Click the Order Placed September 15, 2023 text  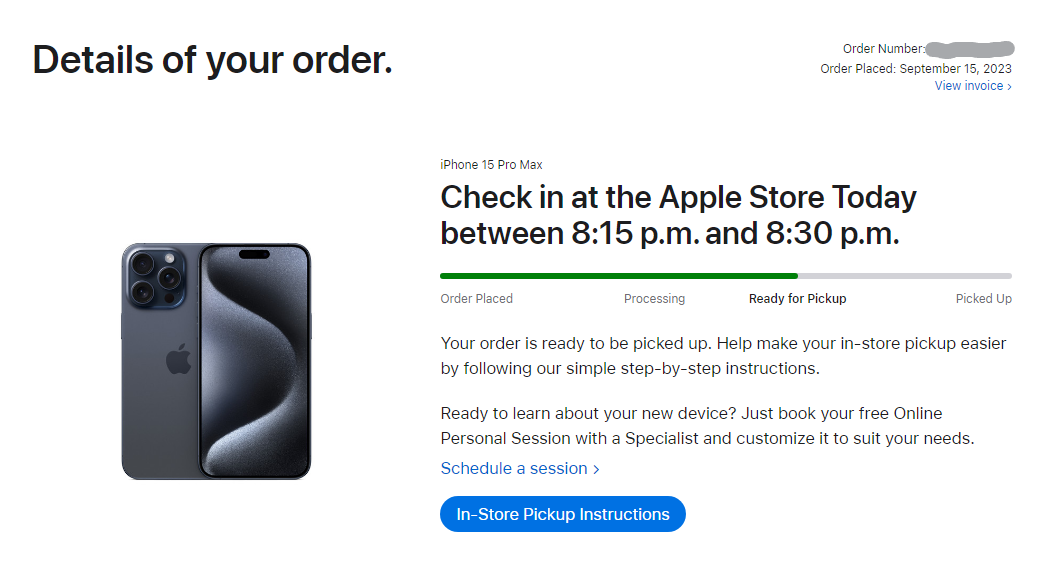(x=916, y=69)
